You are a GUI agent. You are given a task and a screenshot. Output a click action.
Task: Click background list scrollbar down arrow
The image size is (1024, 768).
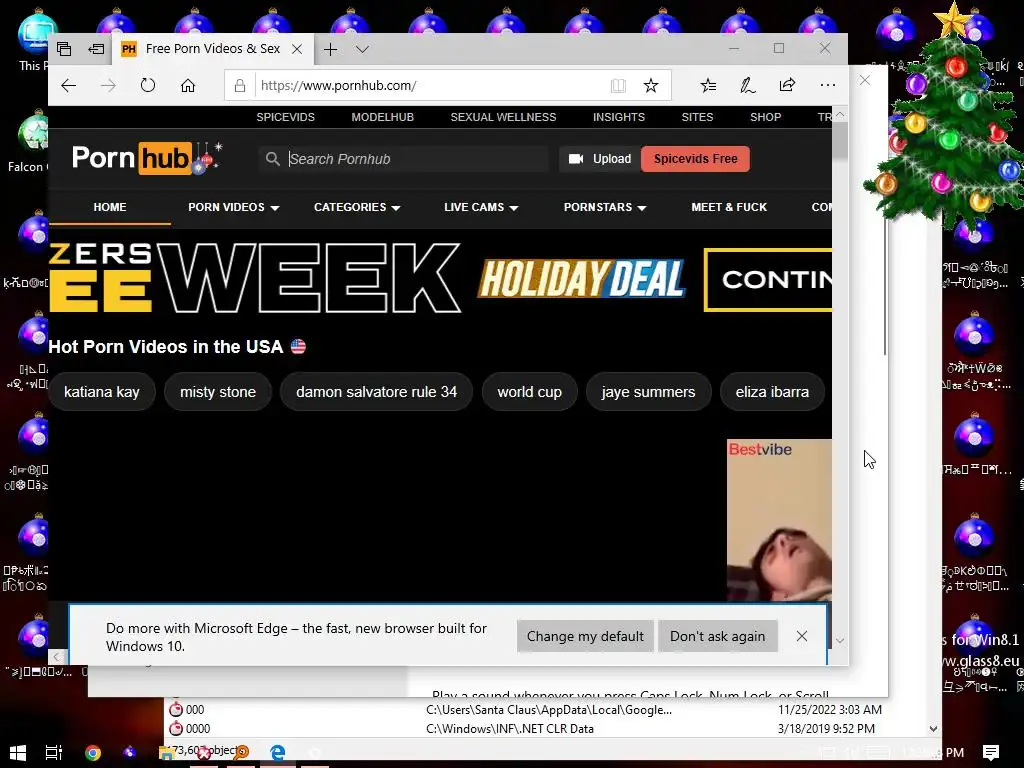point(933,729)
